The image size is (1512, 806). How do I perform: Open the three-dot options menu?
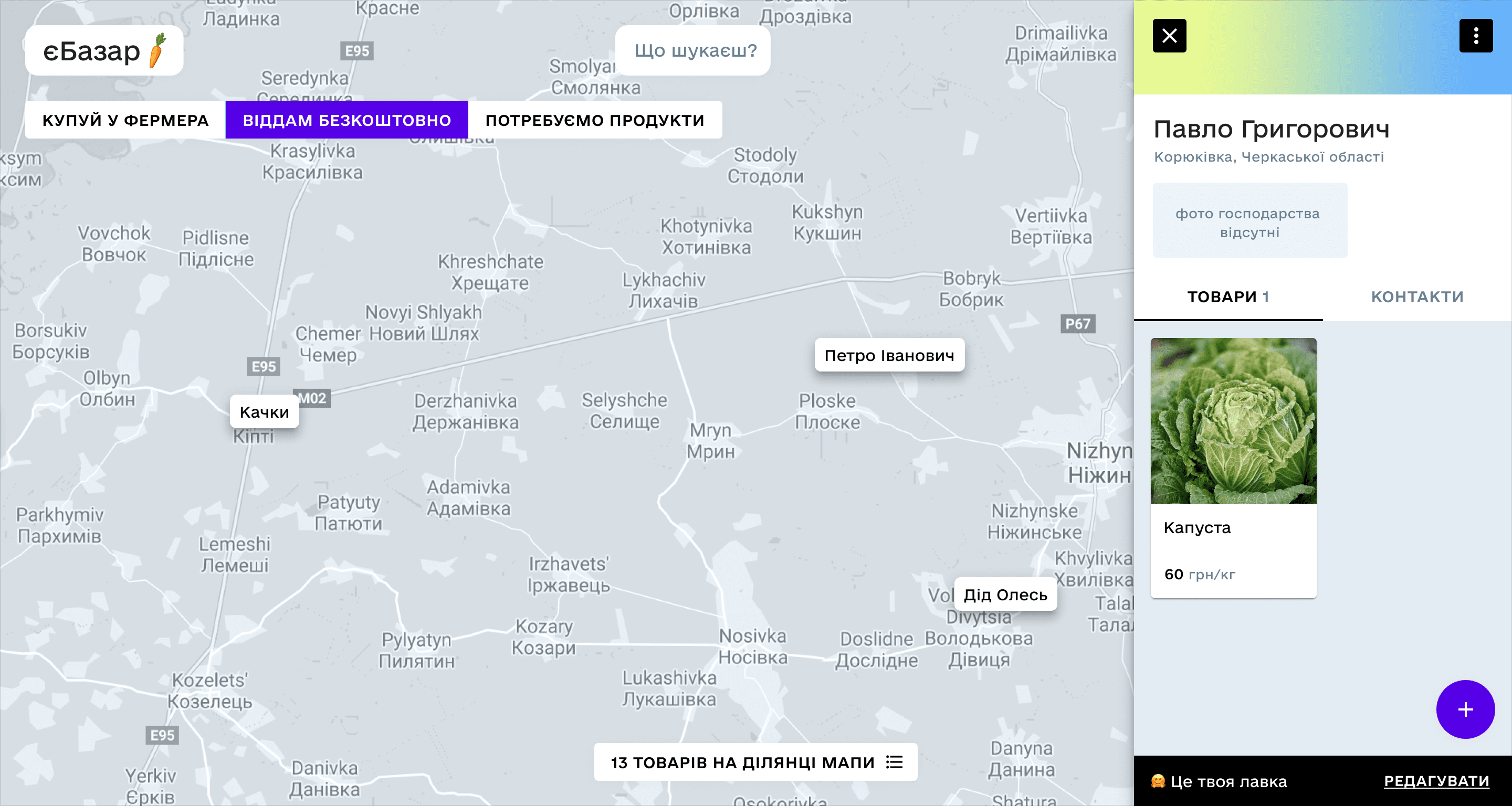pyautogui.click(x=1476, y=36)
